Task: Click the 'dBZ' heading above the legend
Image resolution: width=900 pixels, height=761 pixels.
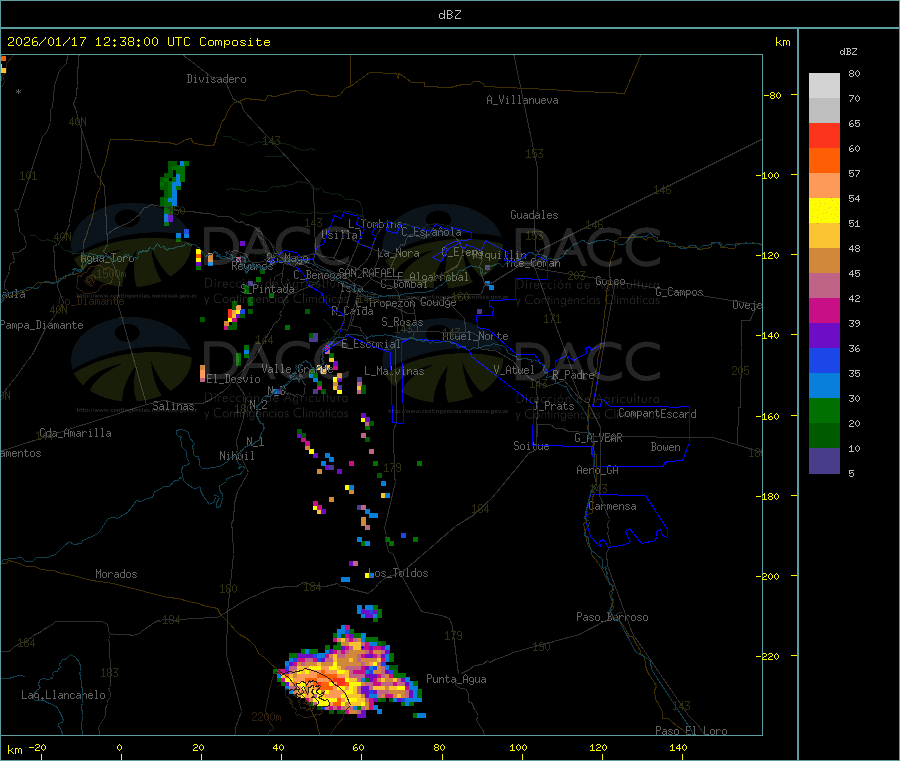Action: (848, 52)
